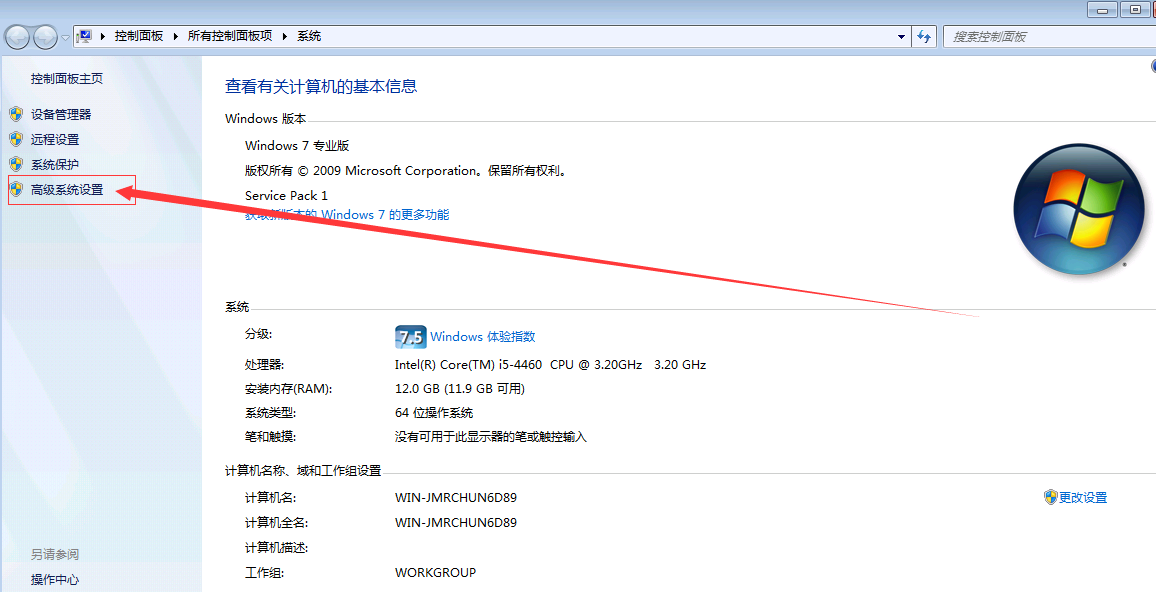Click full computer name value beside 计算机全名

[x=456, y=523]
